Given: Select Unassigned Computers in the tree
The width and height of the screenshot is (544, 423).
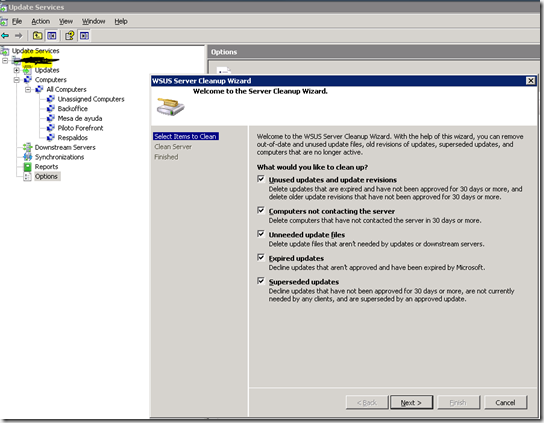Looking at the screenshot, I should coord(91,99).
